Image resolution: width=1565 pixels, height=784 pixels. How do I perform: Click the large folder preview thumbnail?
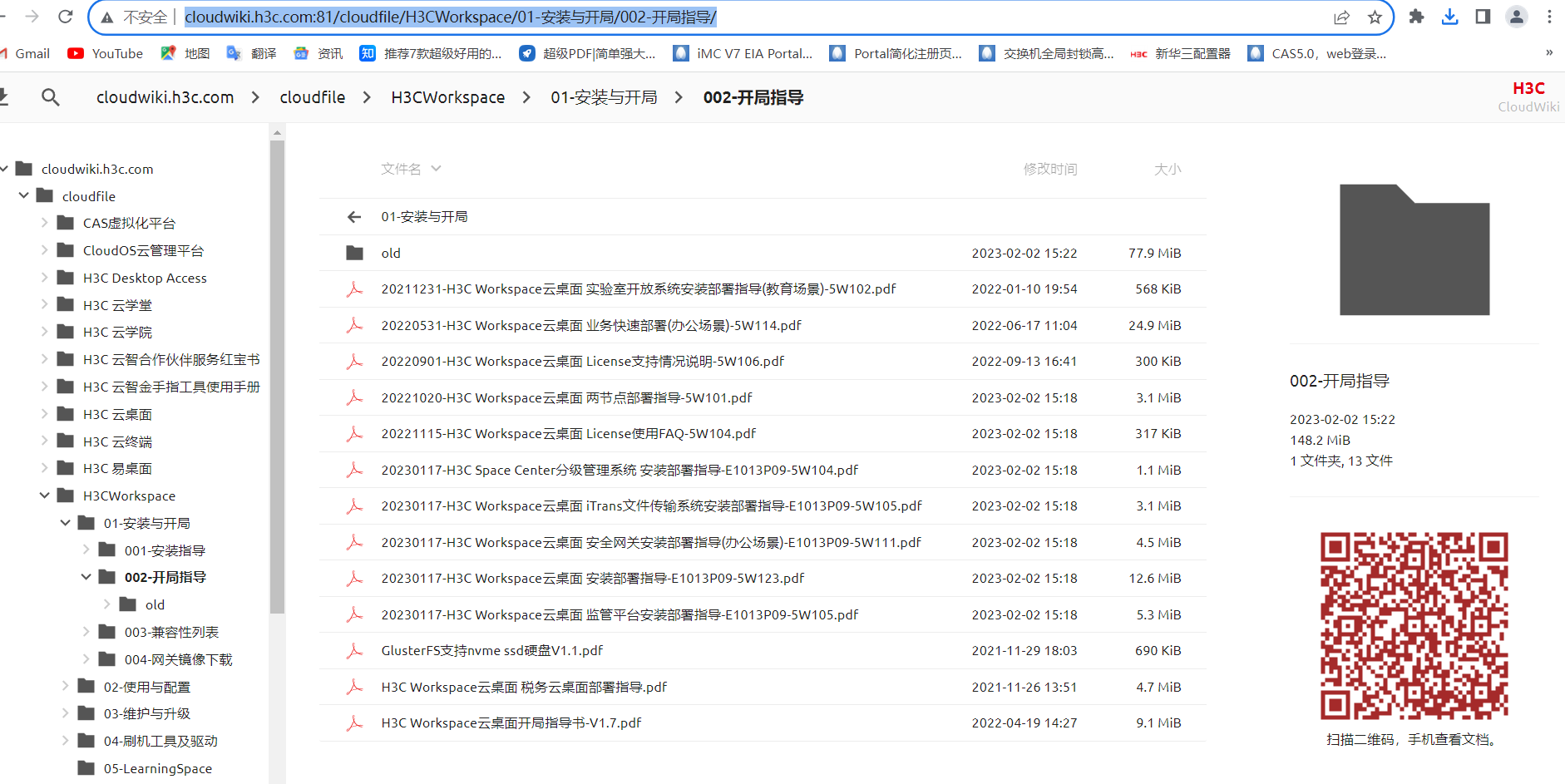1414,249
